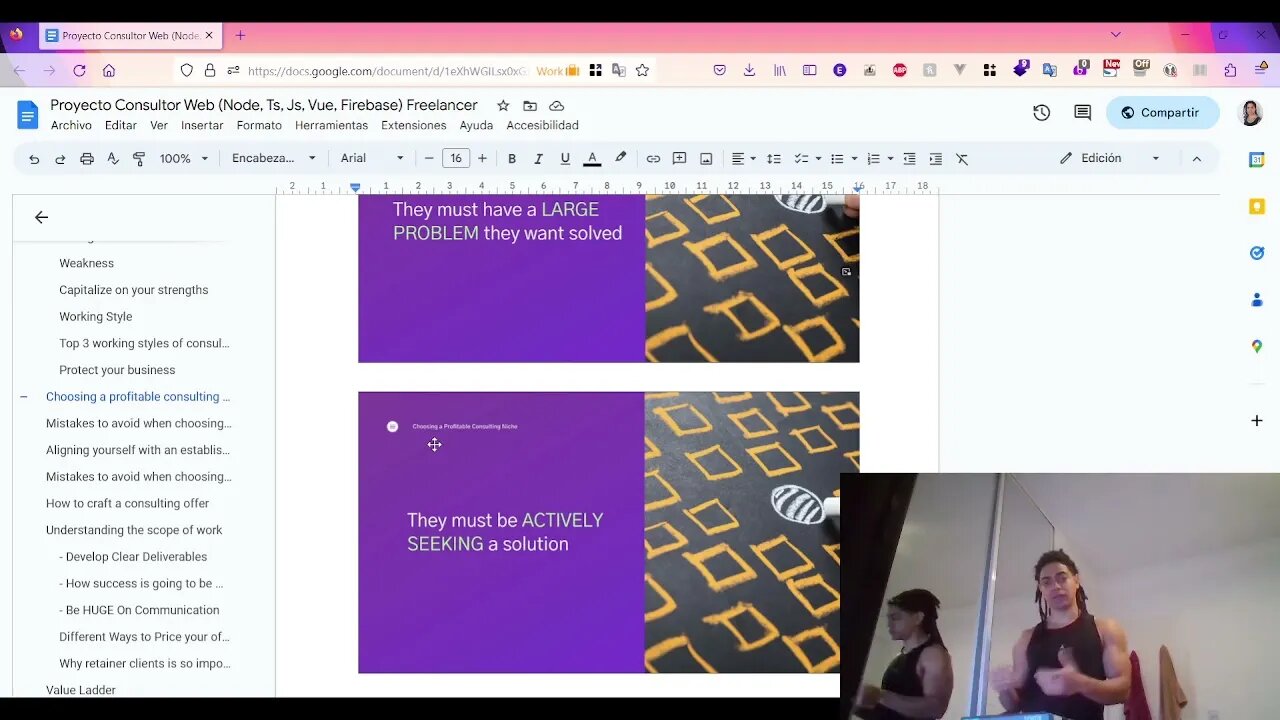Go to Understanding the scope of work
1280x720 pixels.
click(134, 530)
